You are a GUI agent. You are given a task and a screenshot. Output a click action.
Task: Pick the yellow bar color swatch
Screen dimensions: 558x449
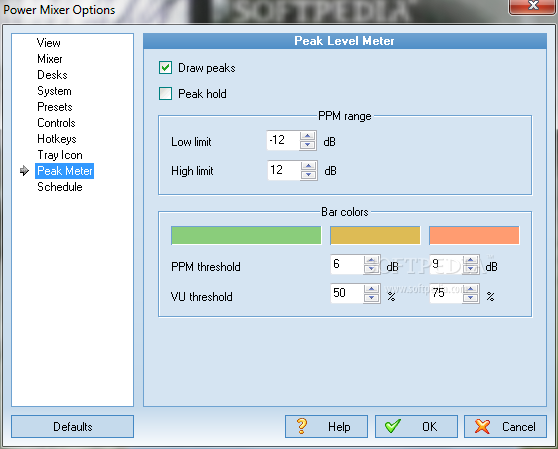tap(375, 235)
